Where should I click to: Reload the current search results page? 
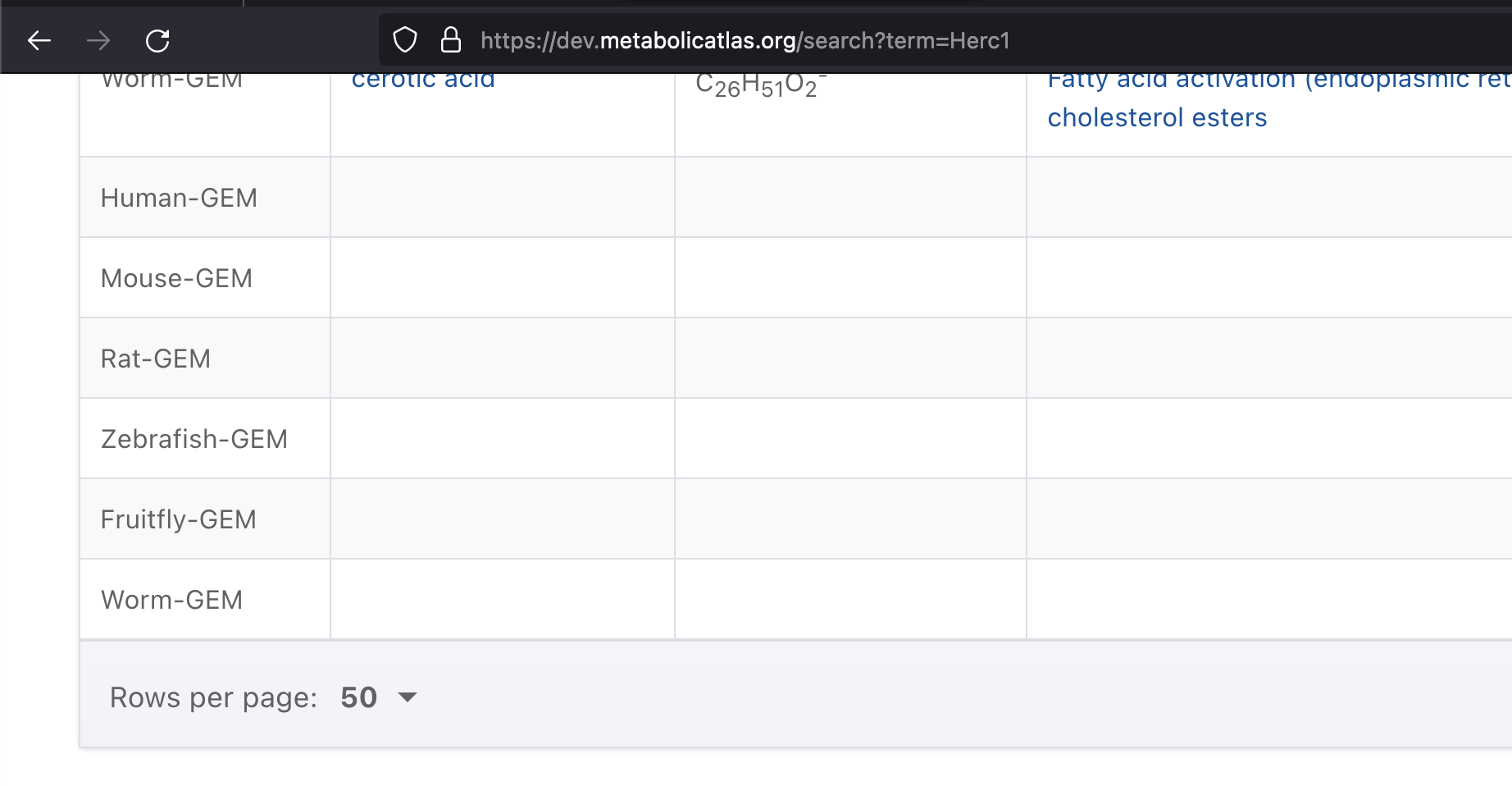[158, 40]
